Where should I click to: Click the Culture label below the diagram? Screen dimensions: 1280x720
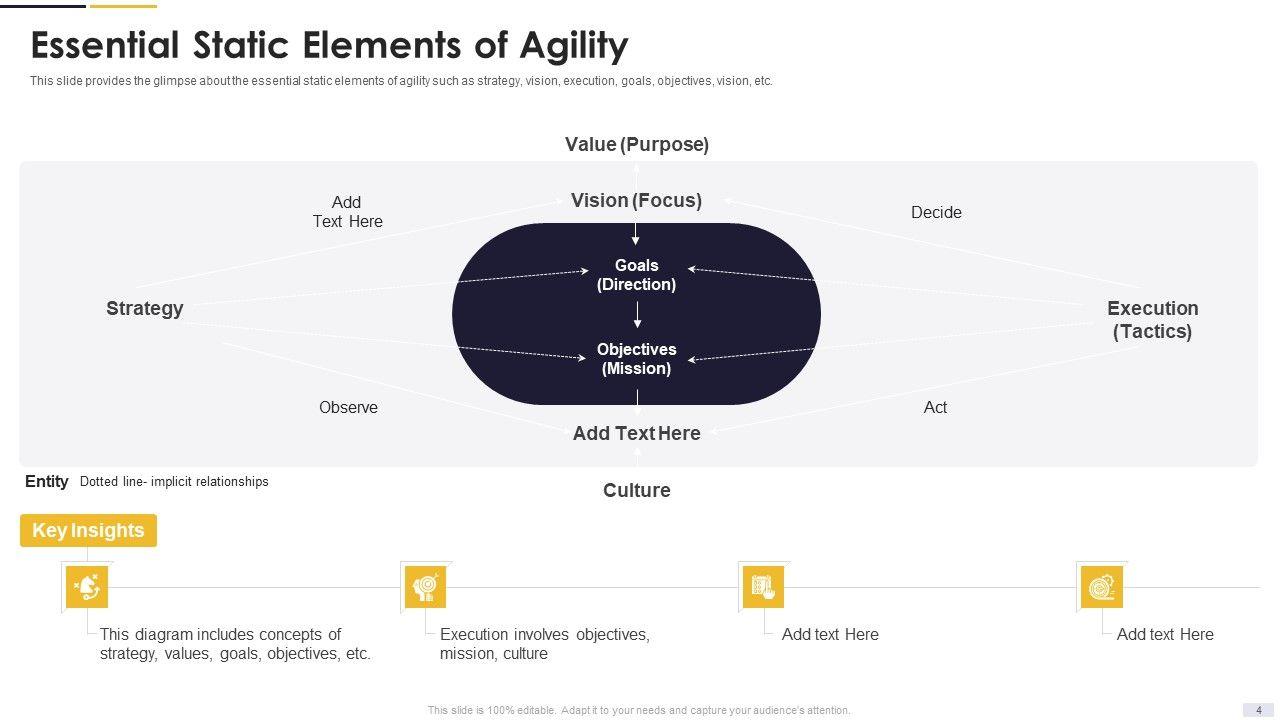636,491
